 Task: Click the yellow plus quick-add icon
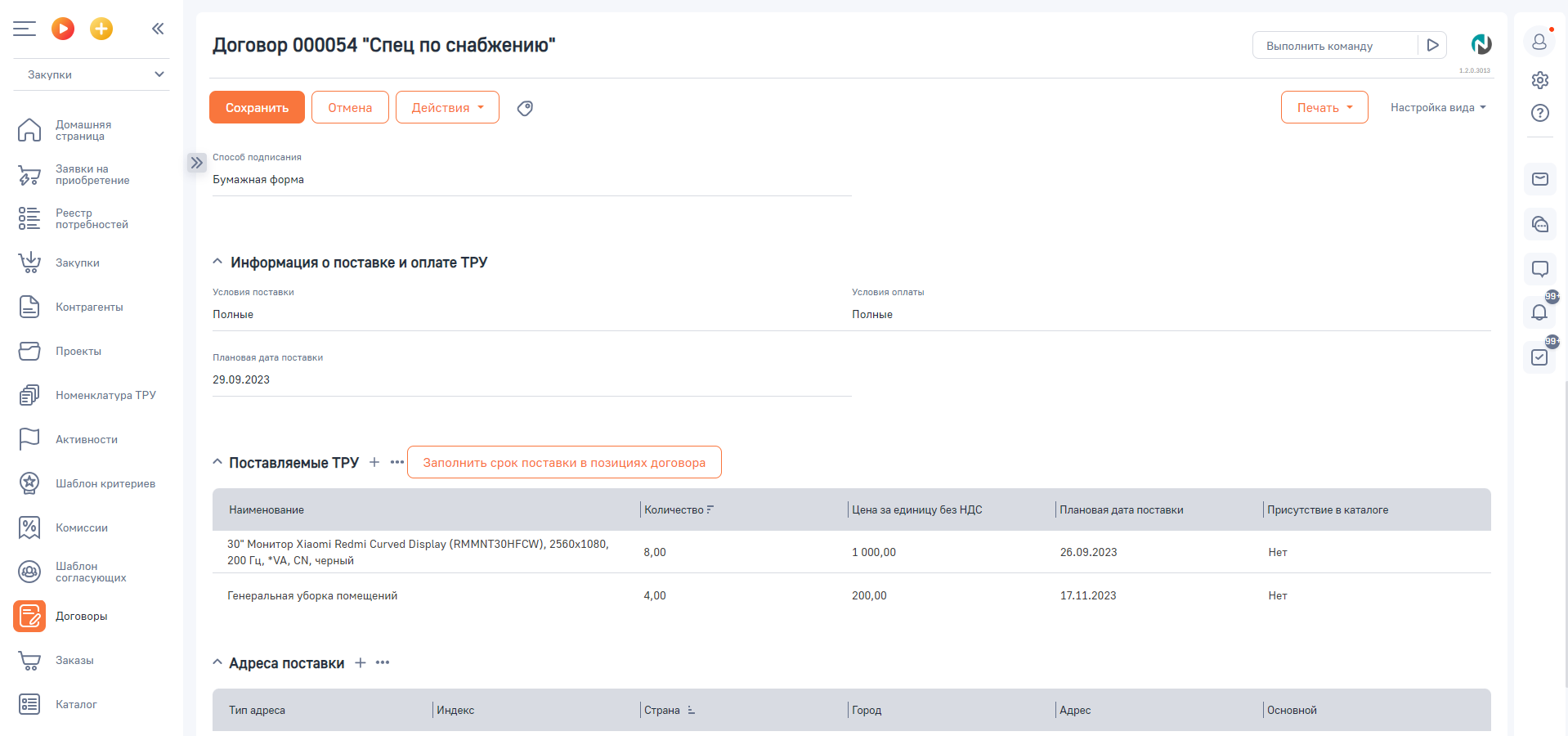point(101,29)
